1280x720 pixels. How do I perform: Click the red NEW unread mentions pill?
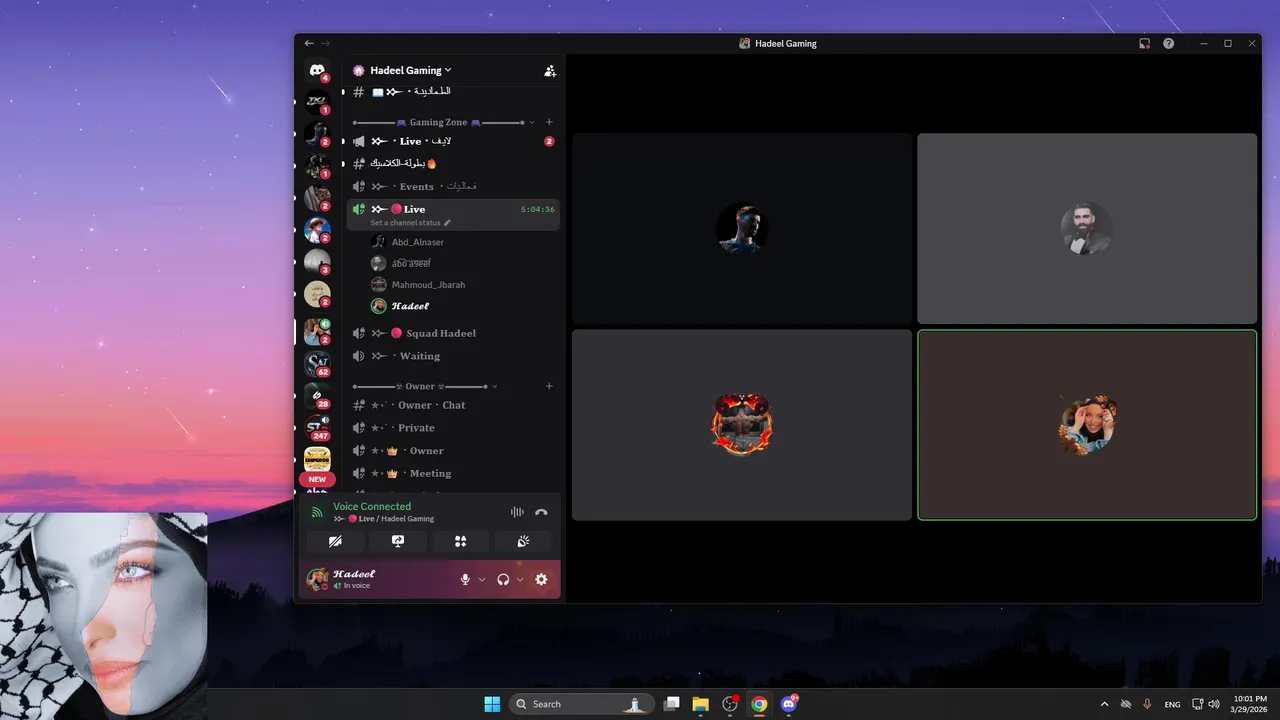pos(317,479)
